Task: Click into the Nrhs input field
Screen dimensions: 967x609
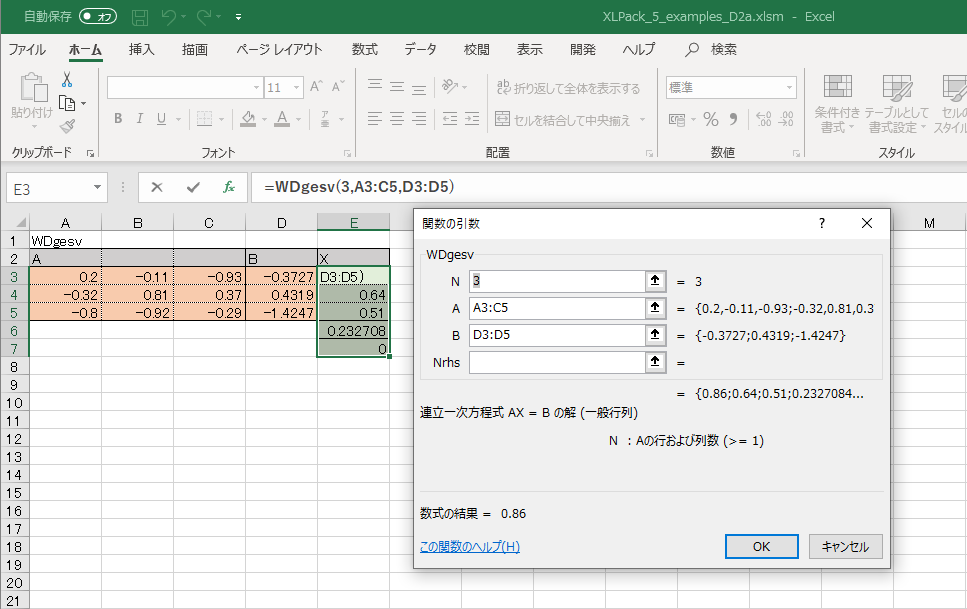Action: pos(555,362)
